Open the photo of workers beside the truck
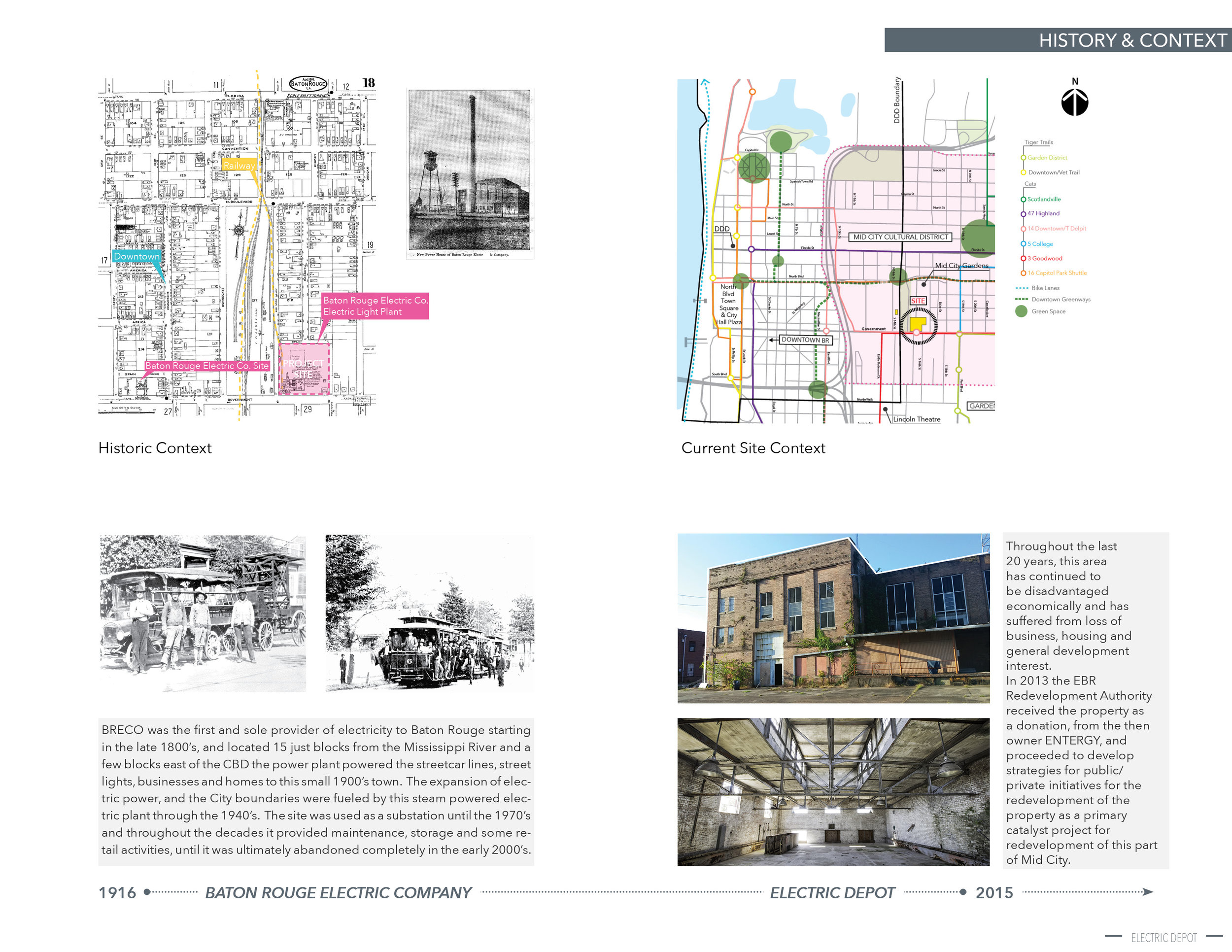Screen dimensions: 1232x952 click(203, 613)
